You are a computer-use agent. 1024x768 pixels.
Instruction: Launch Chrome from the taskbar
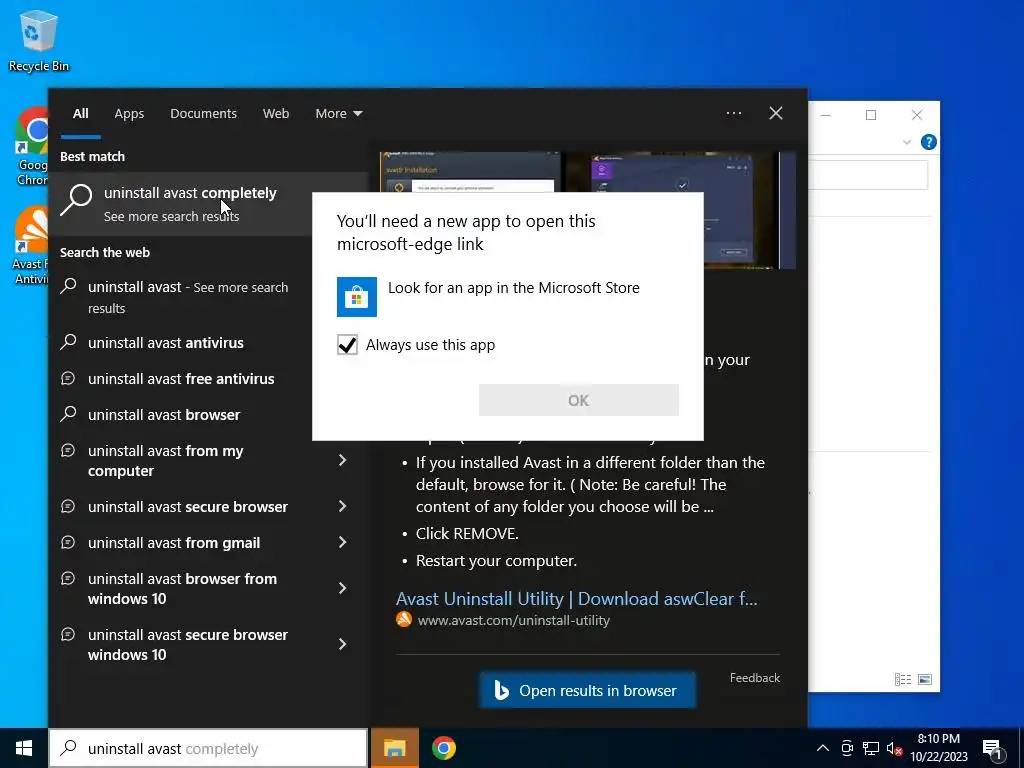coord(443,748)
